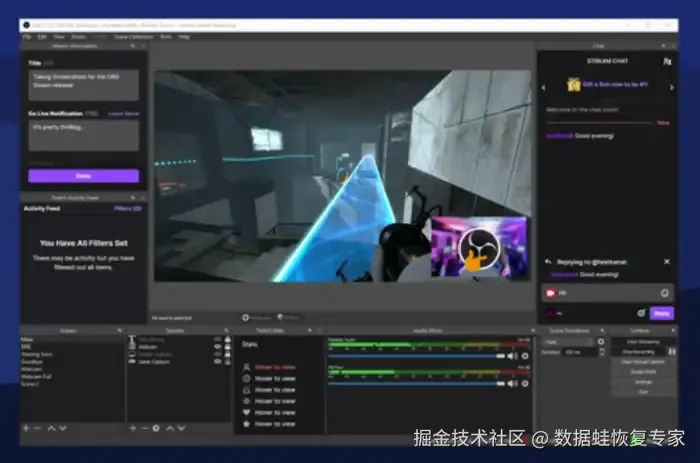Image resolution: width=700 pixels, height=463 pixels.
Task: Move scene up arrow in Scenes panel
Action: [51, 428]
